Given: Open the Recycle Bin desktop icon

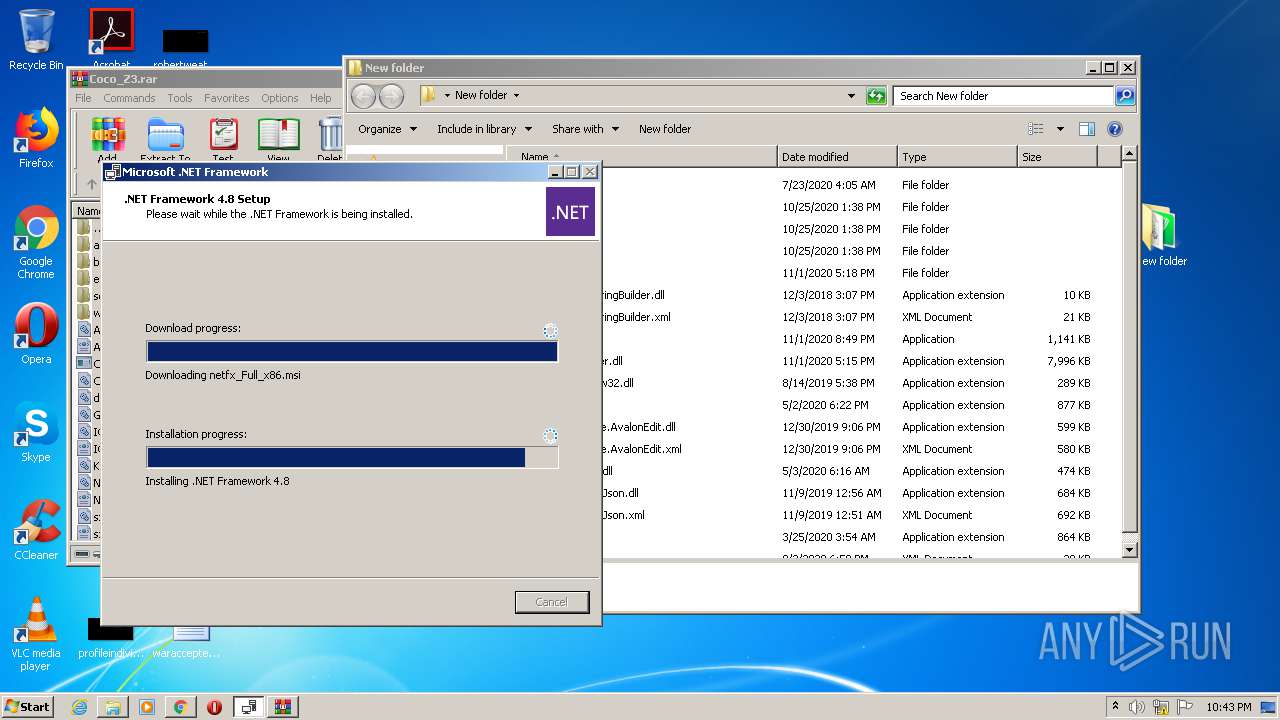Looking at the screenshot, I should pos(36,40).
